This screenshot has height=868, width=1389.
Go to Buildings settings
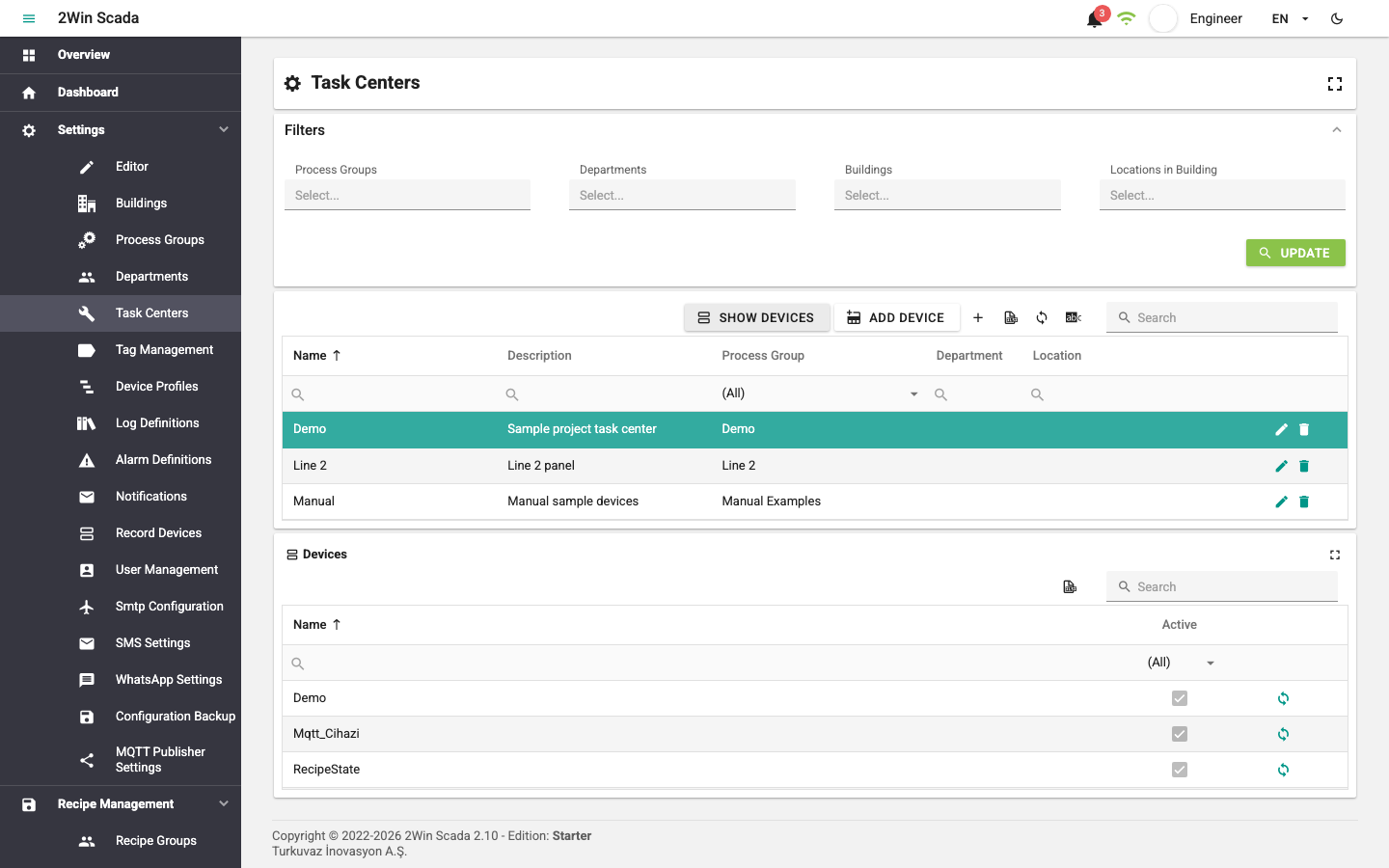point(121,203)
